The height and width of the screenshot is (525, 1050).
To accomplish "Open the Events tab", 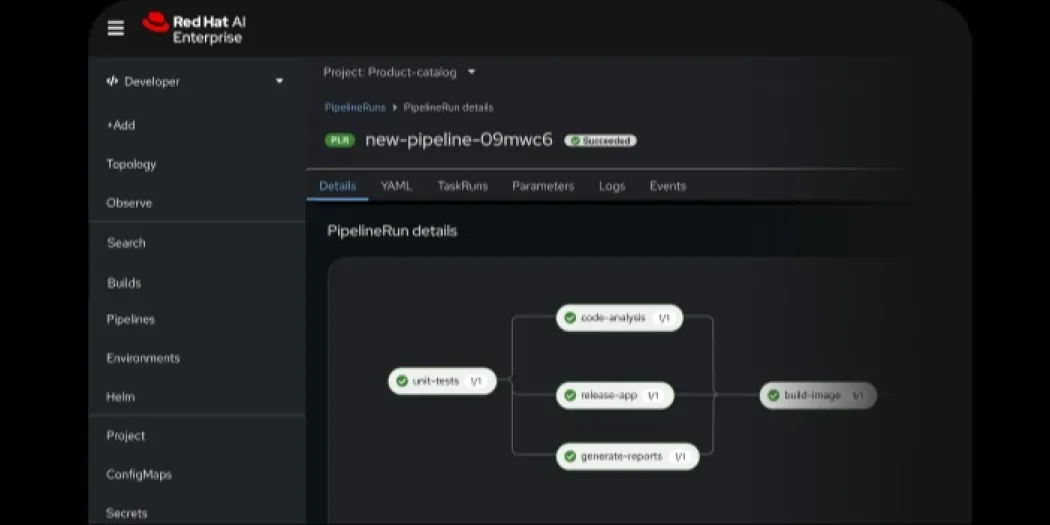I will pyautogui.click(x=668, y=186).
